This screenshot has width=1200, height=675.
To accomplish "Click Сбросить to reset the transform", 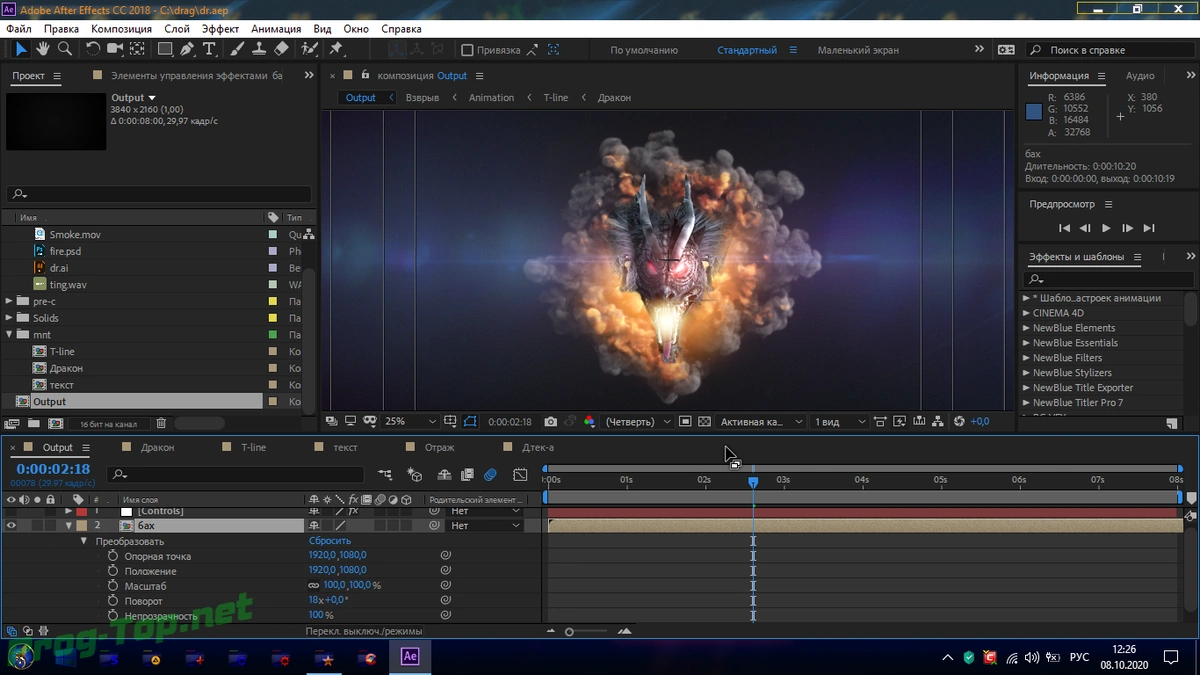I will [x=329, y=541].
